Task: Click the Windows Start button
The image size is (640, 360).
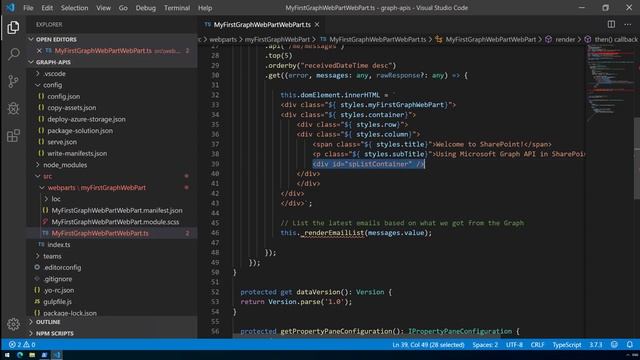Action: (7, 355)
